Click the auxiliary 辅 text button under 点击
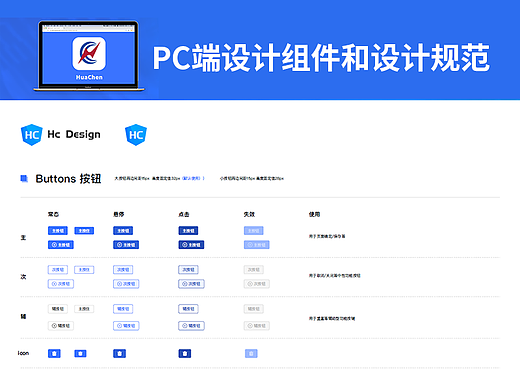 pos(188,309)
